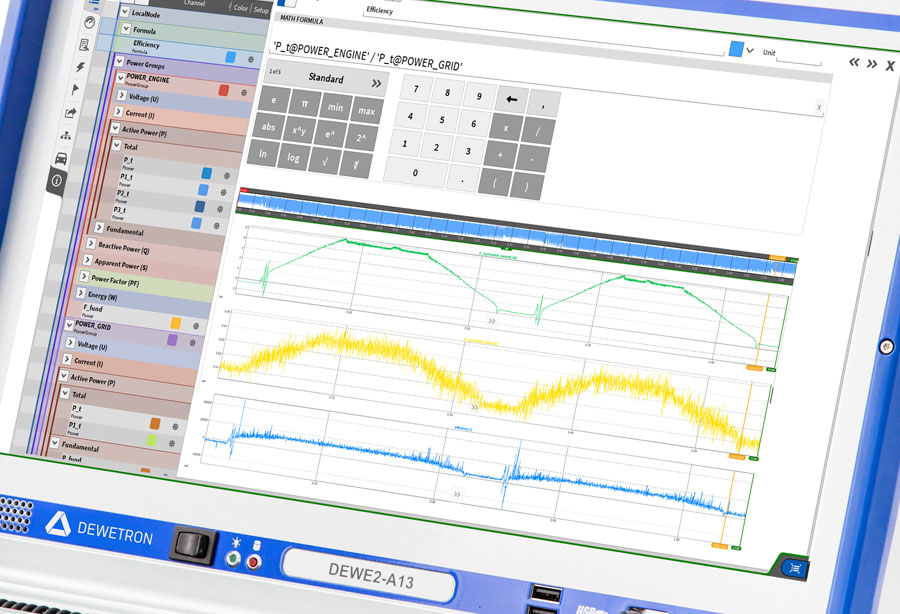Open gear for P2_t channel

(x=220, y=209)
